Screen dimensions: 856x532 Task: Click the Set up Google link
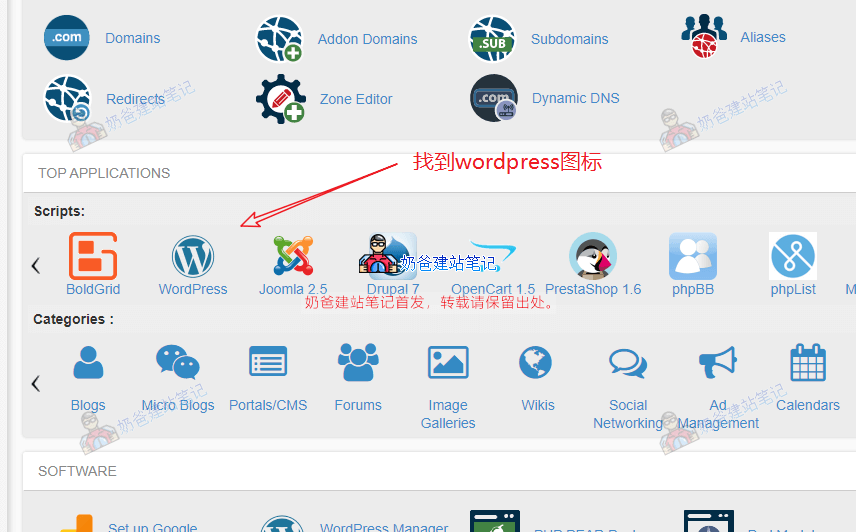point(152,527)
